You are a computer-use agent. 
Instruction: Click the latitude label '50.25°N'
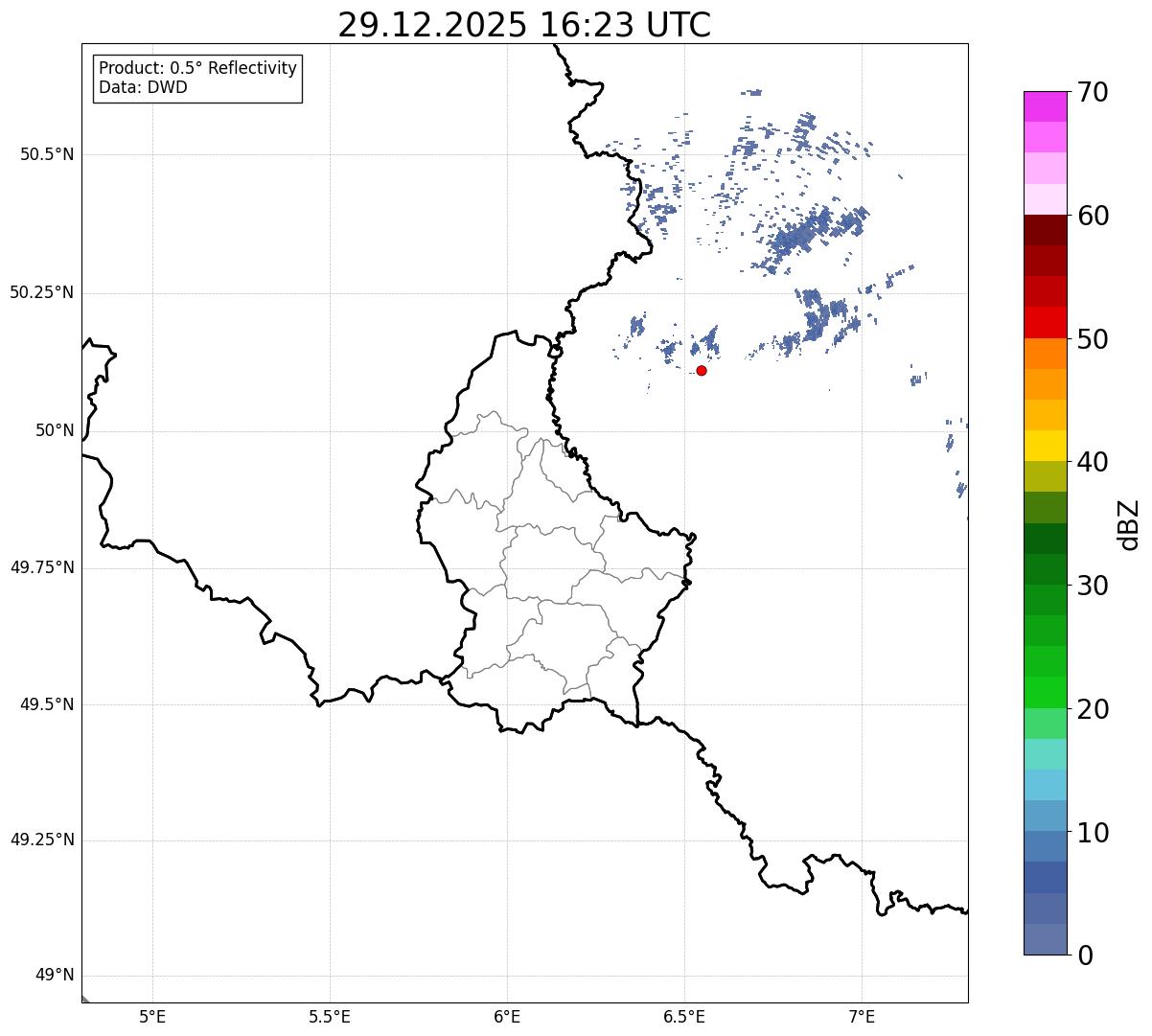coord(42,292)
